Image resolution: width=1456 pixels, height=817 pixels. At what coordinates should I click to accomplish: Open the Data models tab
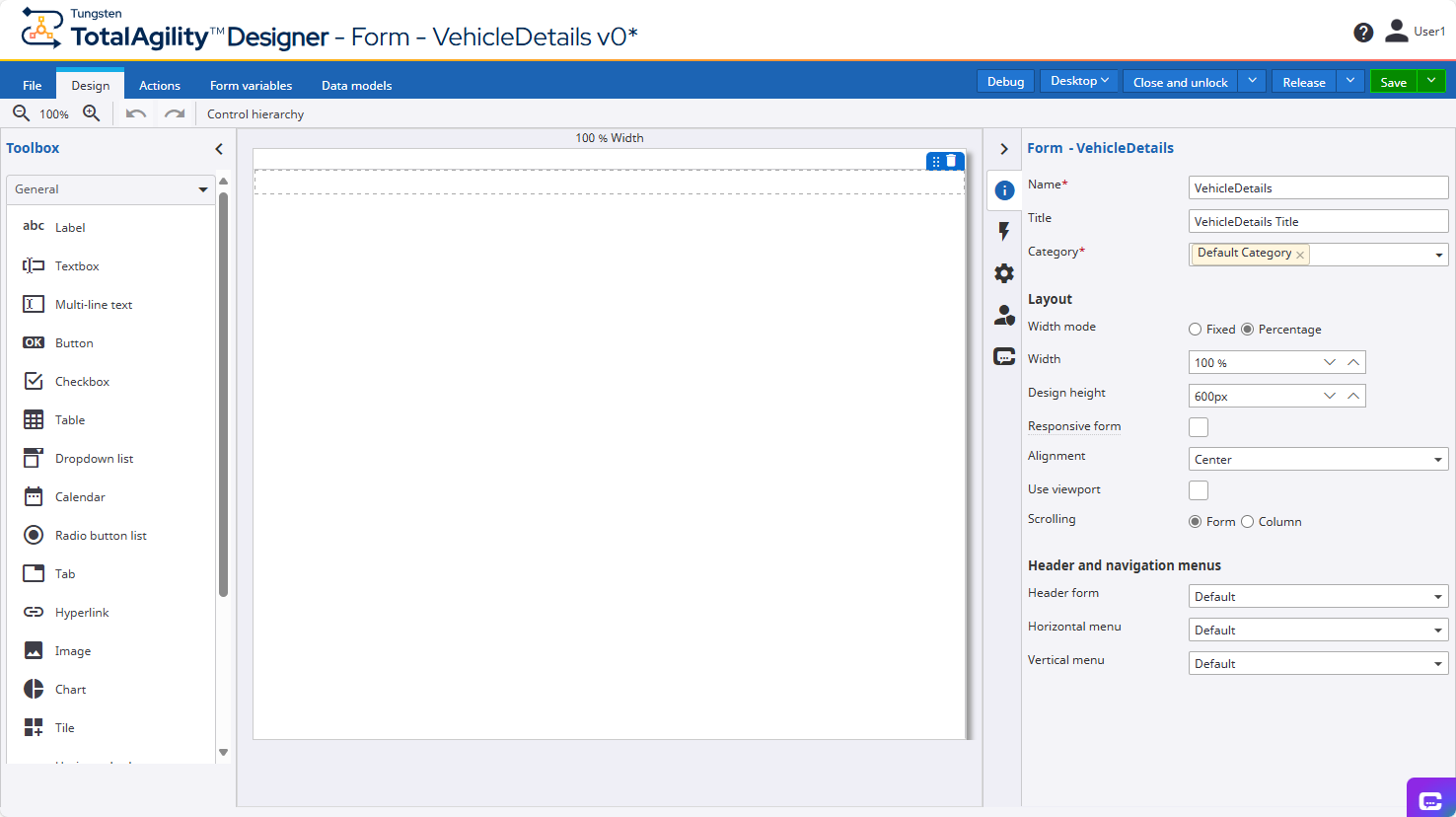tap(356, 86)
